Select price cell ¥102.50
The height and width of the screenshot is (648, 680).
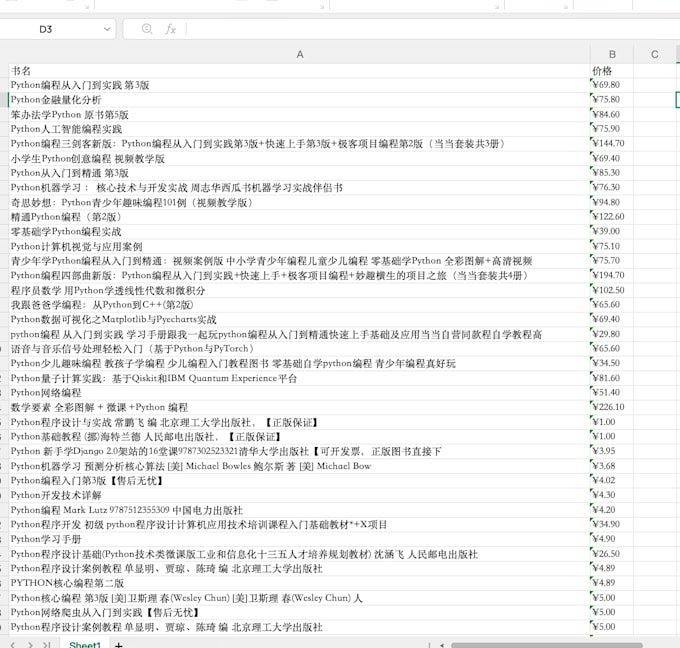point(612,290)
